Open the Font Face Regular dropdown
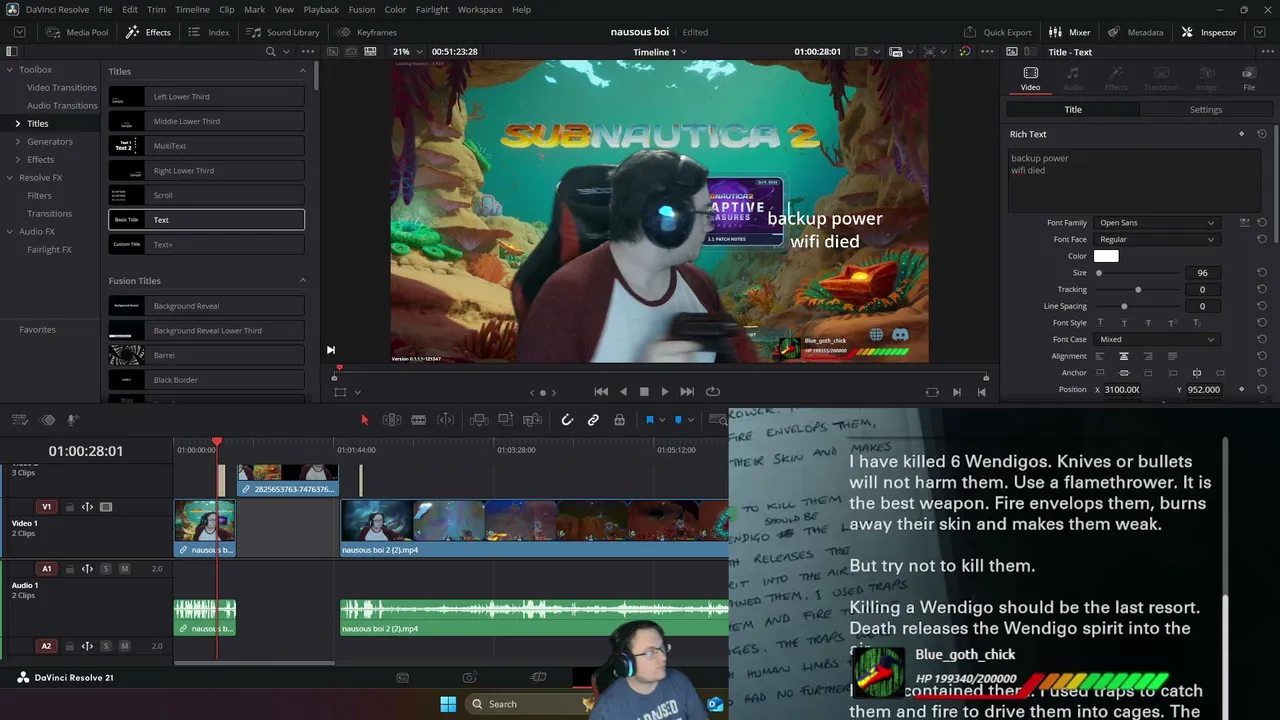This screenshot has width=1280, height=720. point(1156,240)
